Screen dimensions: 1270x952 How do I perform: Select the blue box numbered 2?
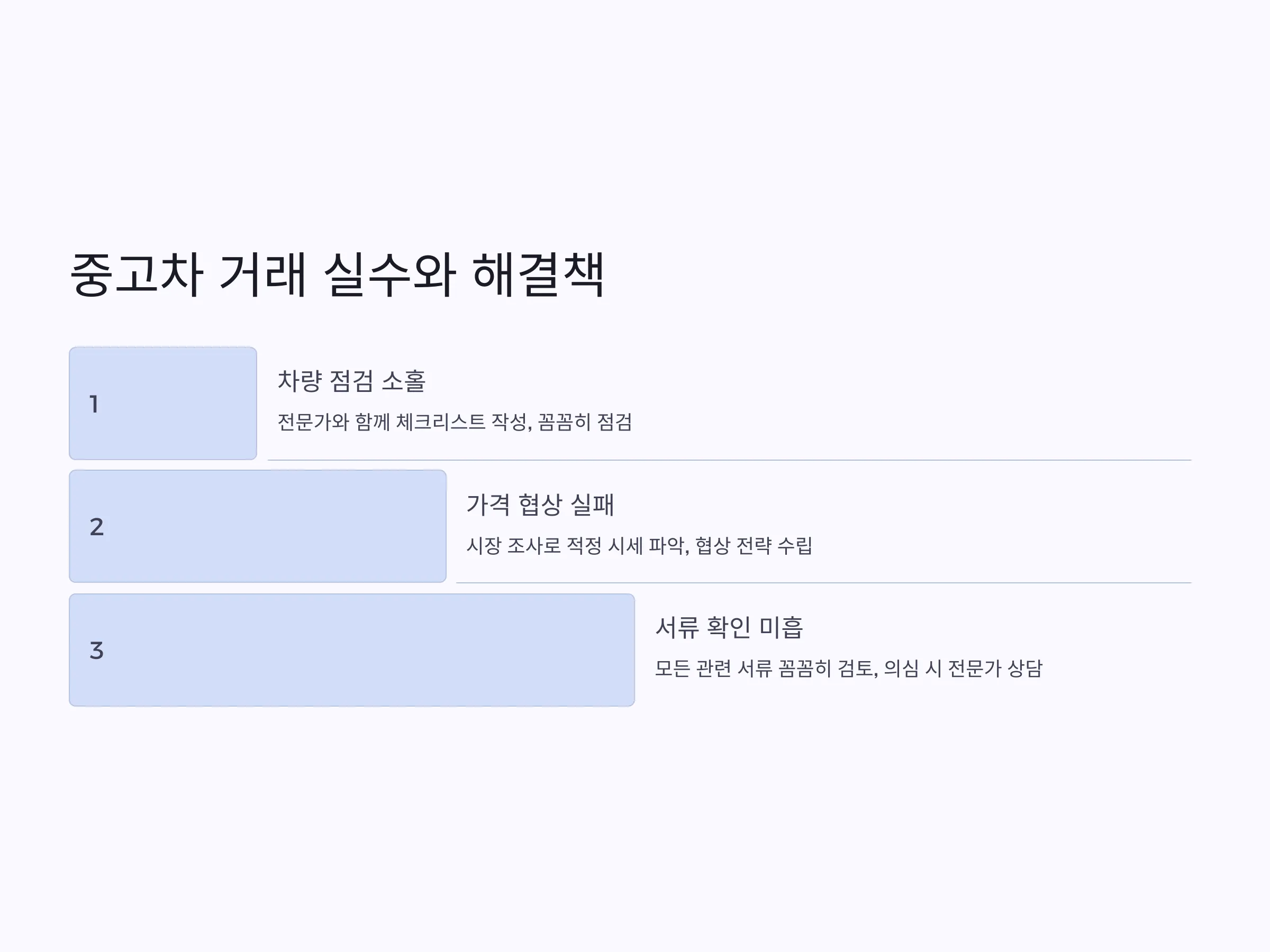click(x=258, y=526)
